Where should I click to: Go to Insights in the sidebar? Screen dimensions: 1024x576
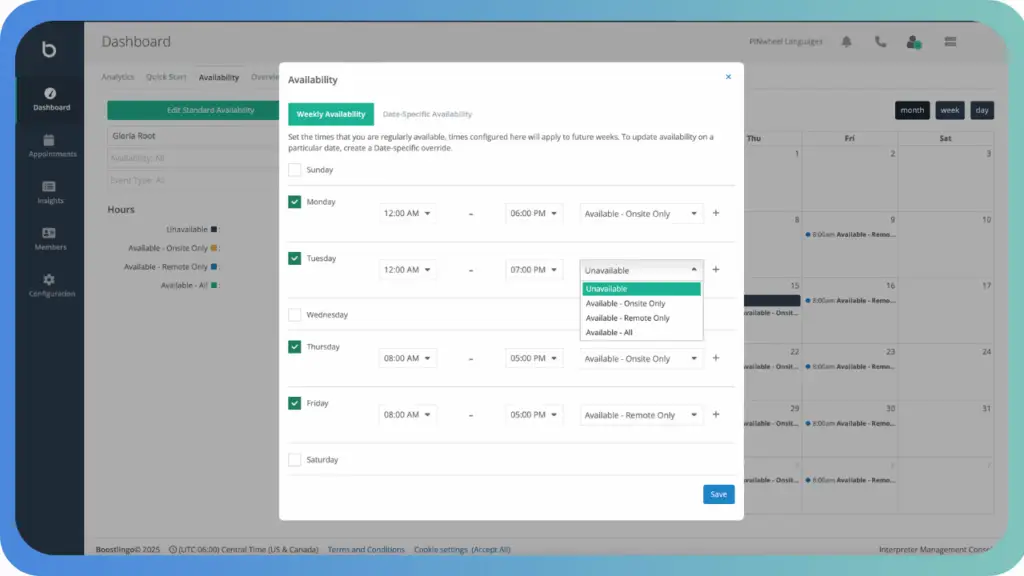pyautogui.click(x=50, y=187)
